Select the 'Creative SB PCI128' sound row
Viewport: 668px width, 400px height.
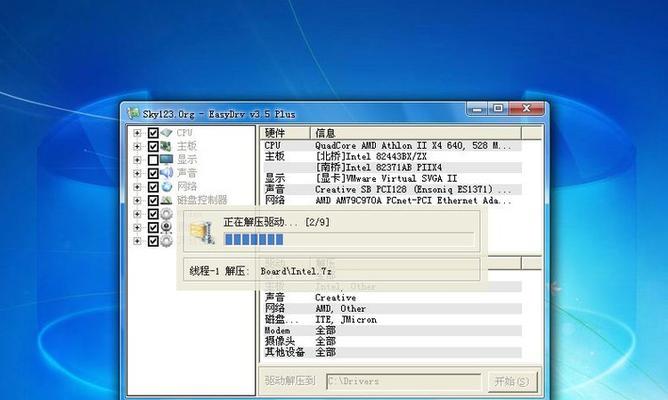(392, 190)
